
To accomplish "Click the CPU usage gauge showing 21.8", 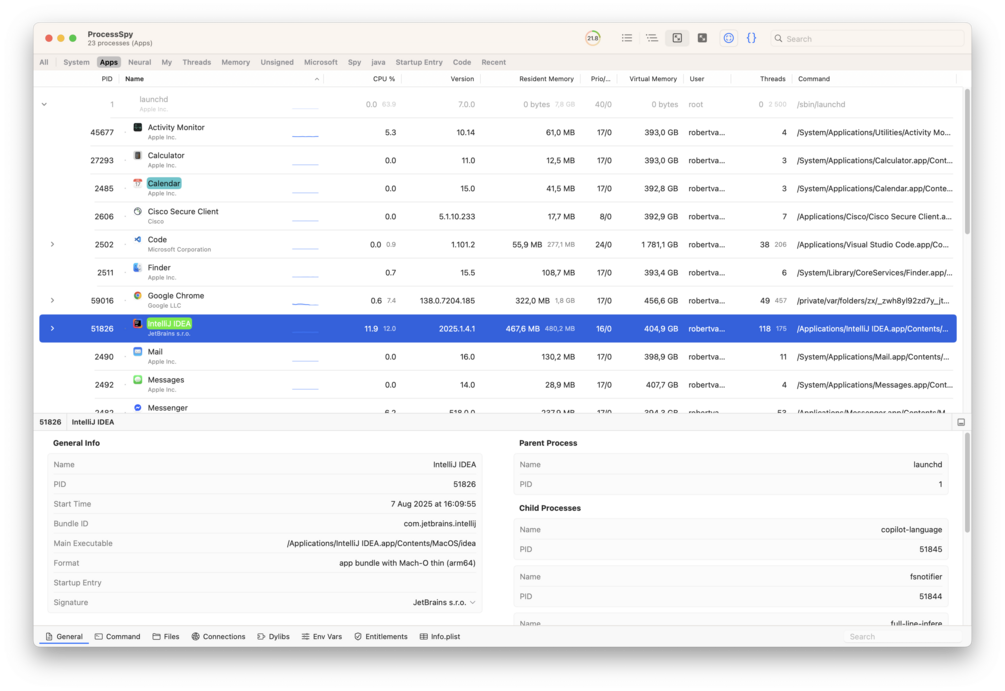I will pyautogui.click(x=592, y=38).
